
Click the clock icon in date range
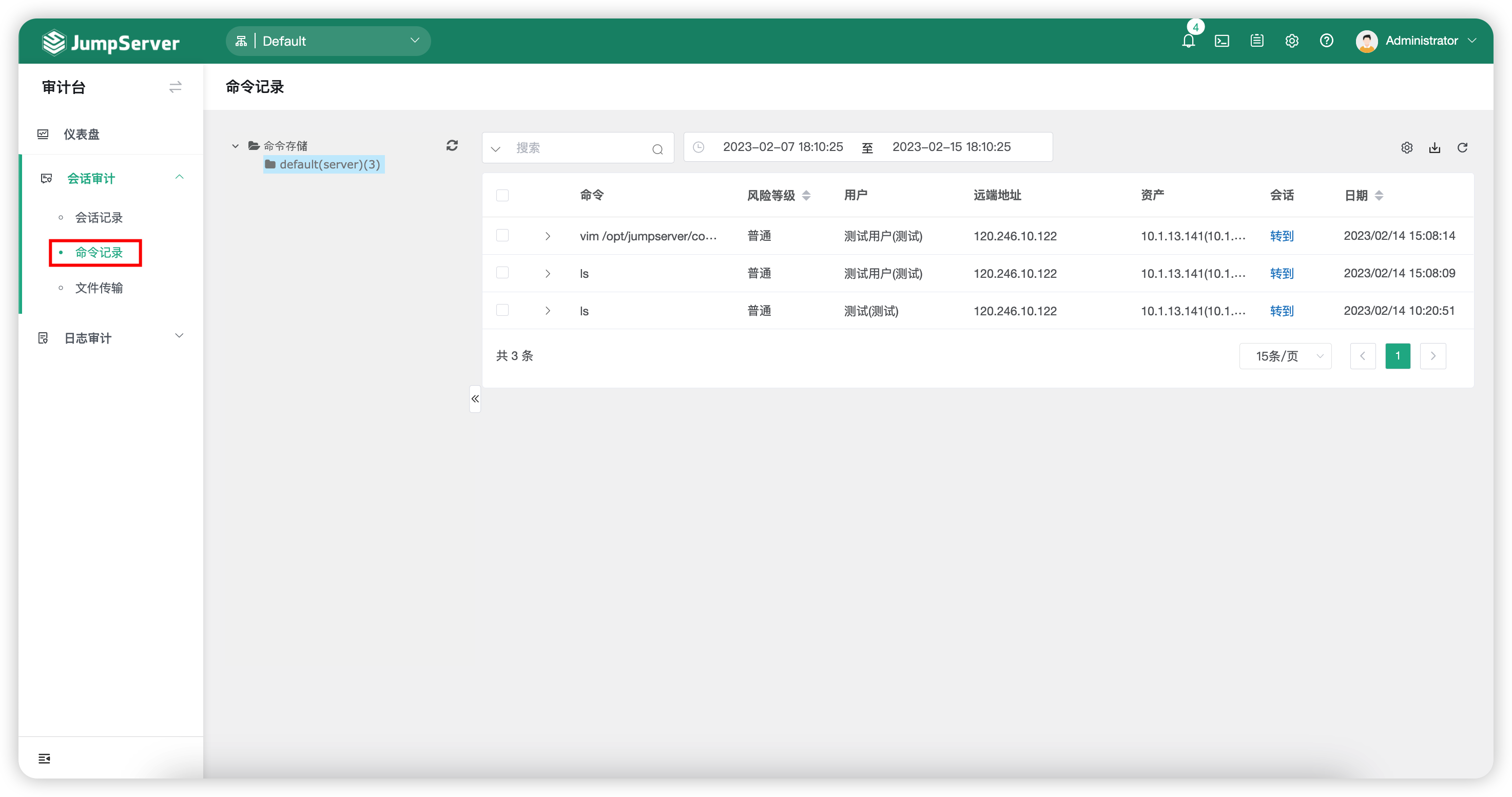click(x=699, y=147)
